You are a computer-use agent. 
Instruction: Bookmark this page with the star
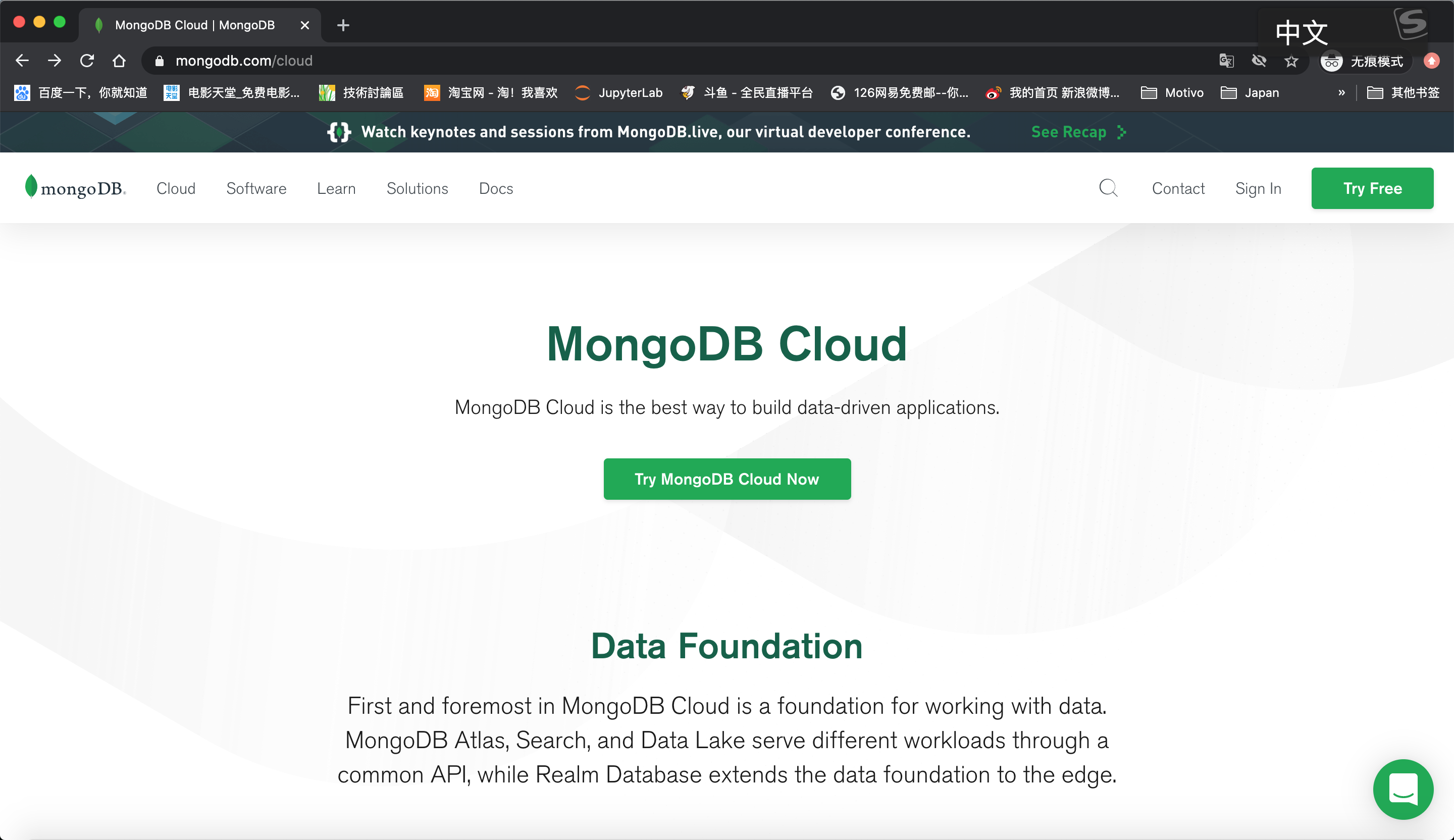(1291, 61)
